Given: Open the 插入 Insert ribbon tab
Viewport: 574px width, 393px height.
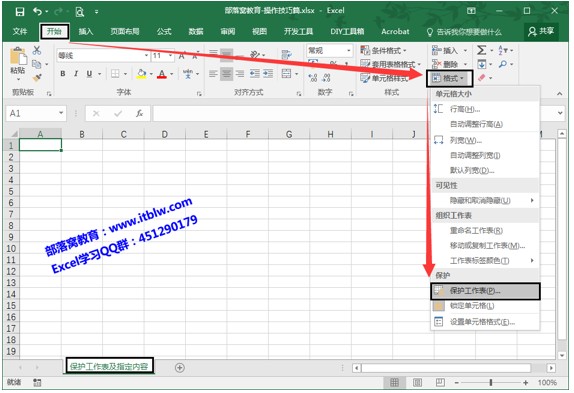Looking at the screenshot, I should pyautogui.click(x=85, y=31).
